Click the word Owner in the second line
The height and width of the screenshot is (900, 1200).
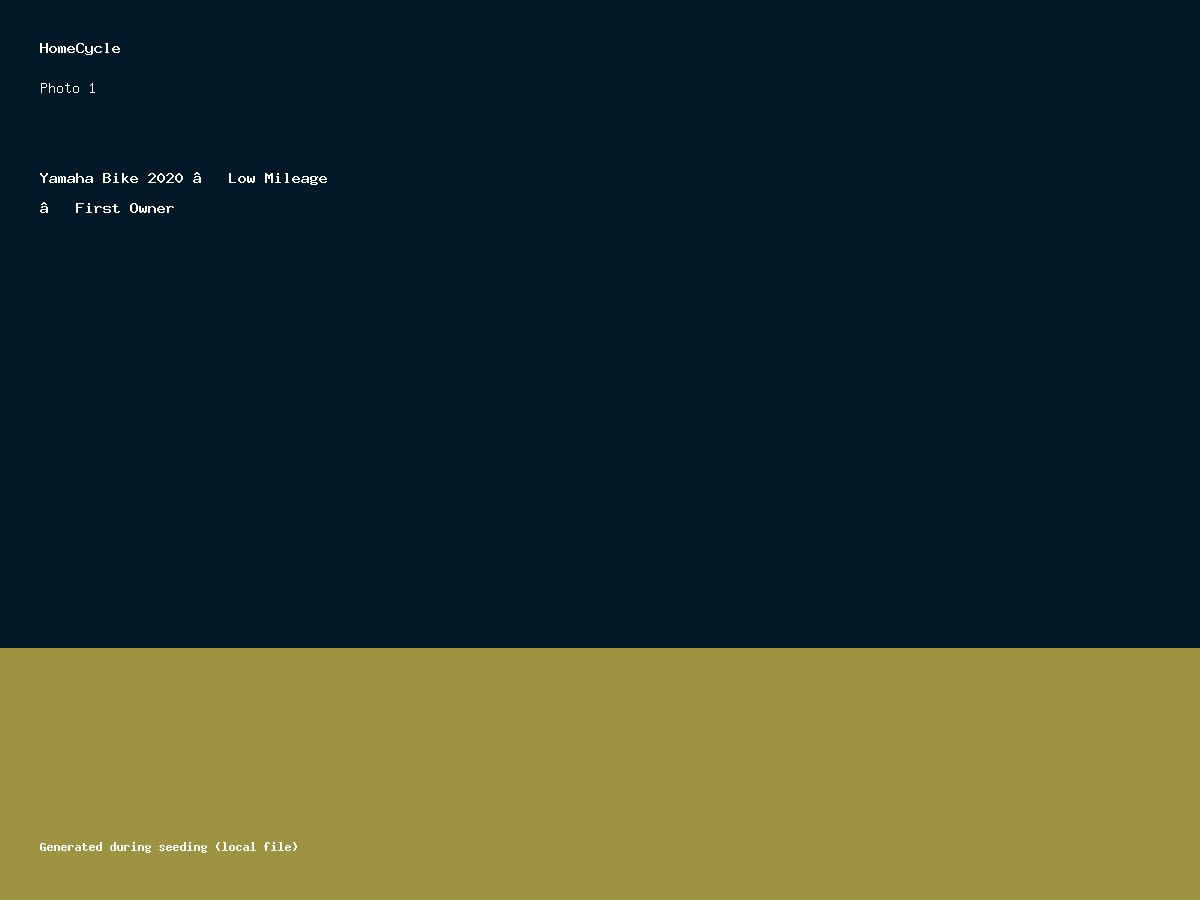pyautogui.click(x=151, y=208)
